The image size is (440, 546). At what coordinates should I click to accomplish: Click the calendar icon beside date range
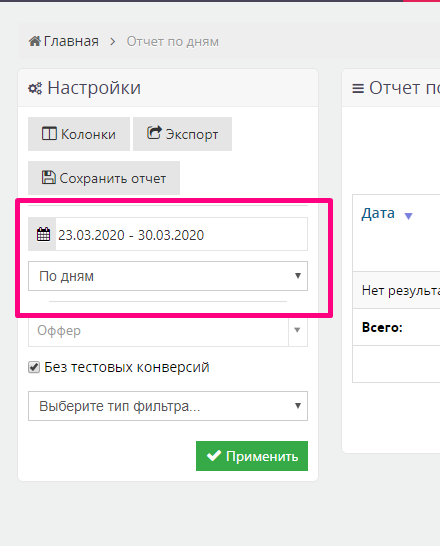tap(44, 234)
